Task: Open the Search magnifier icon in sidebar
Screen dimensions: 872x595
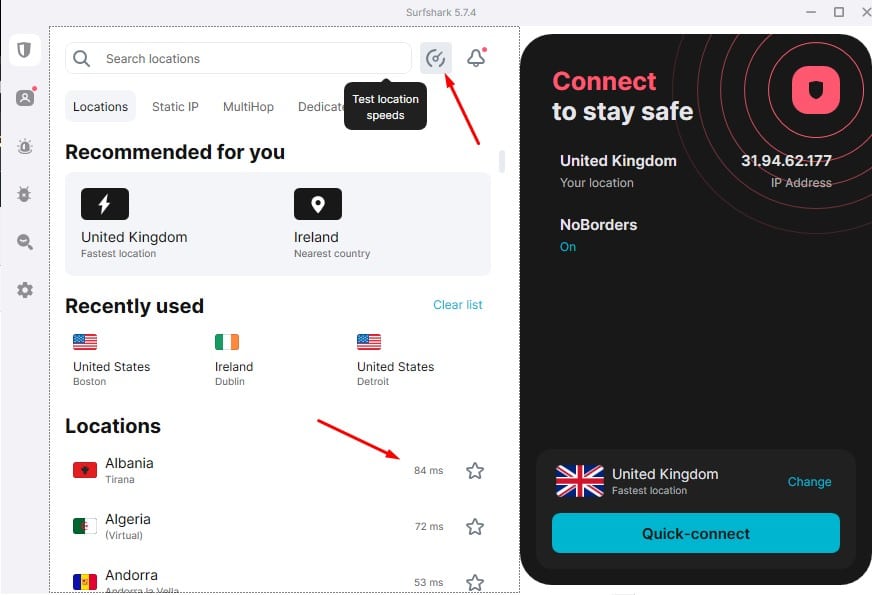Action: [x=25, y=242]
